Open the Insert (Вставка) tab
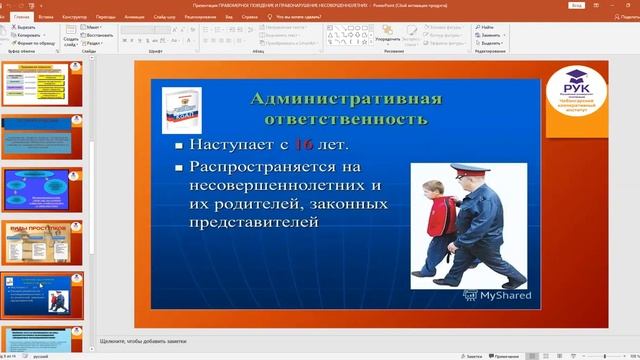 (46, 17)
